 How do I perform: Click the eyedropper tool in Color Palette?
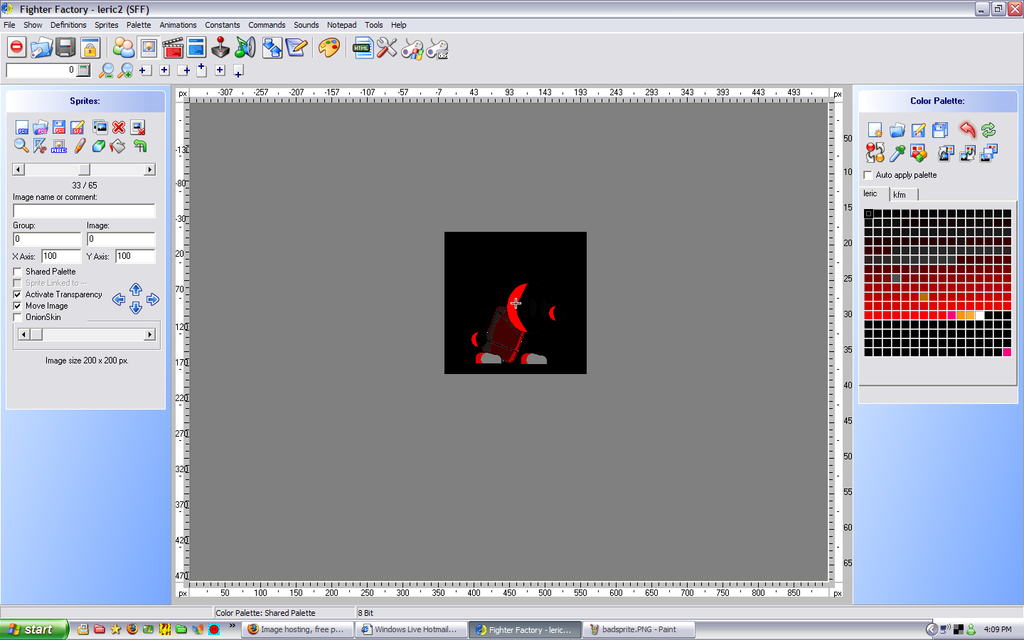[898, 153]
